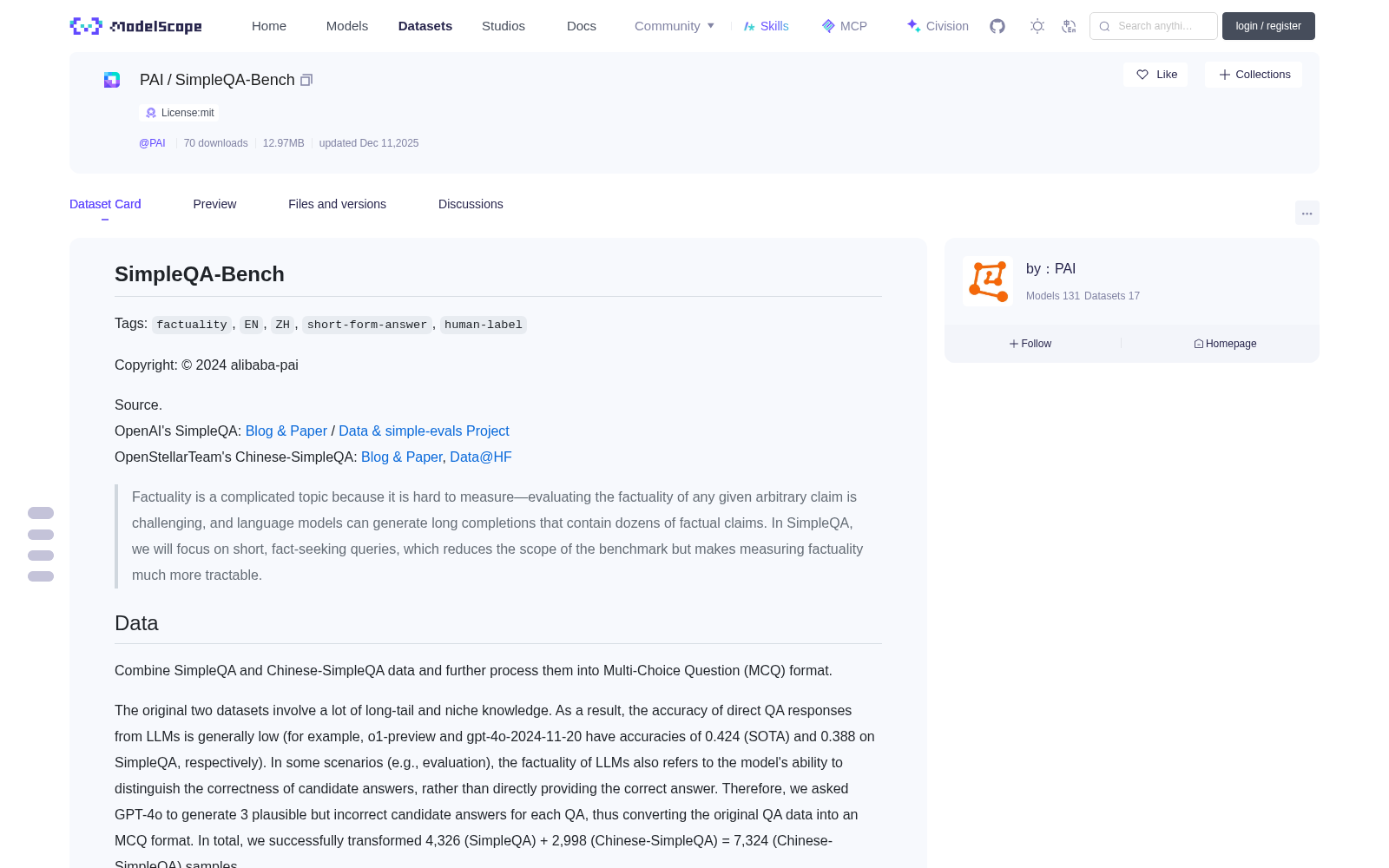Open the three-dot more options menu

(x=1307, y=213)
